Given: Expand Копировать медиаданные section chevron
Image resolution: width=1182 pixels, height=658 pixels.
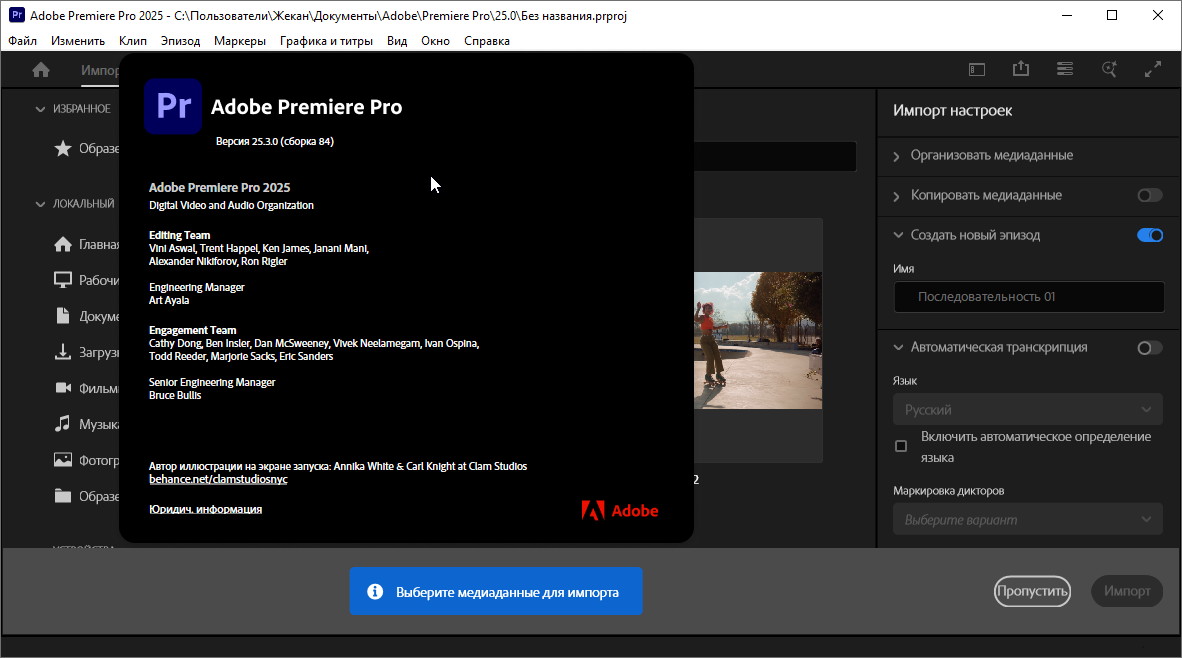Looking at the screenshot, I should coord(896,196).
